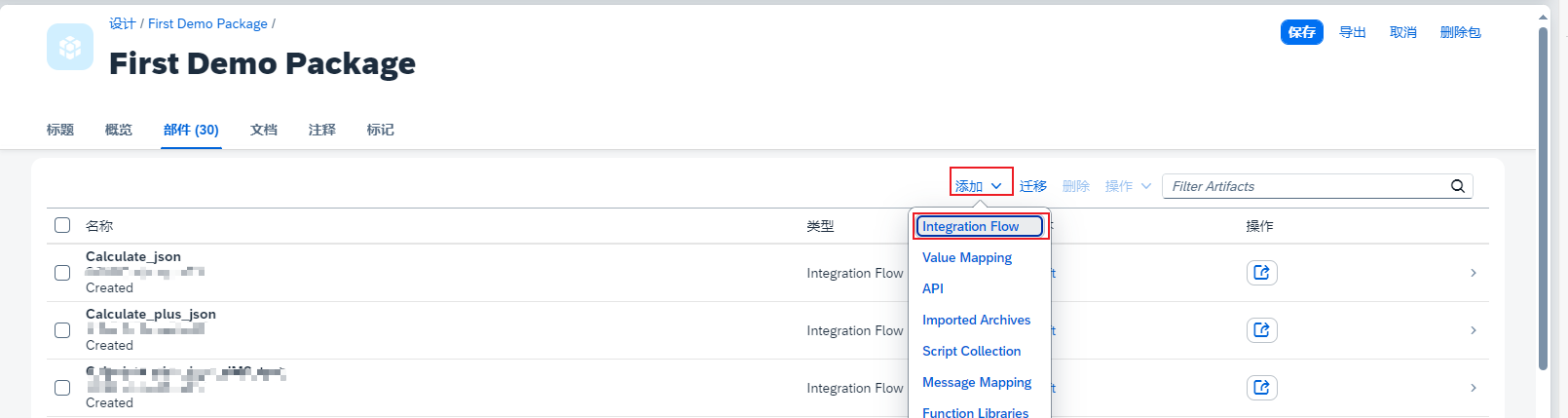Expand the Calculate_json row details chevron
The image size is (1568, 418).
[1473, 273]
